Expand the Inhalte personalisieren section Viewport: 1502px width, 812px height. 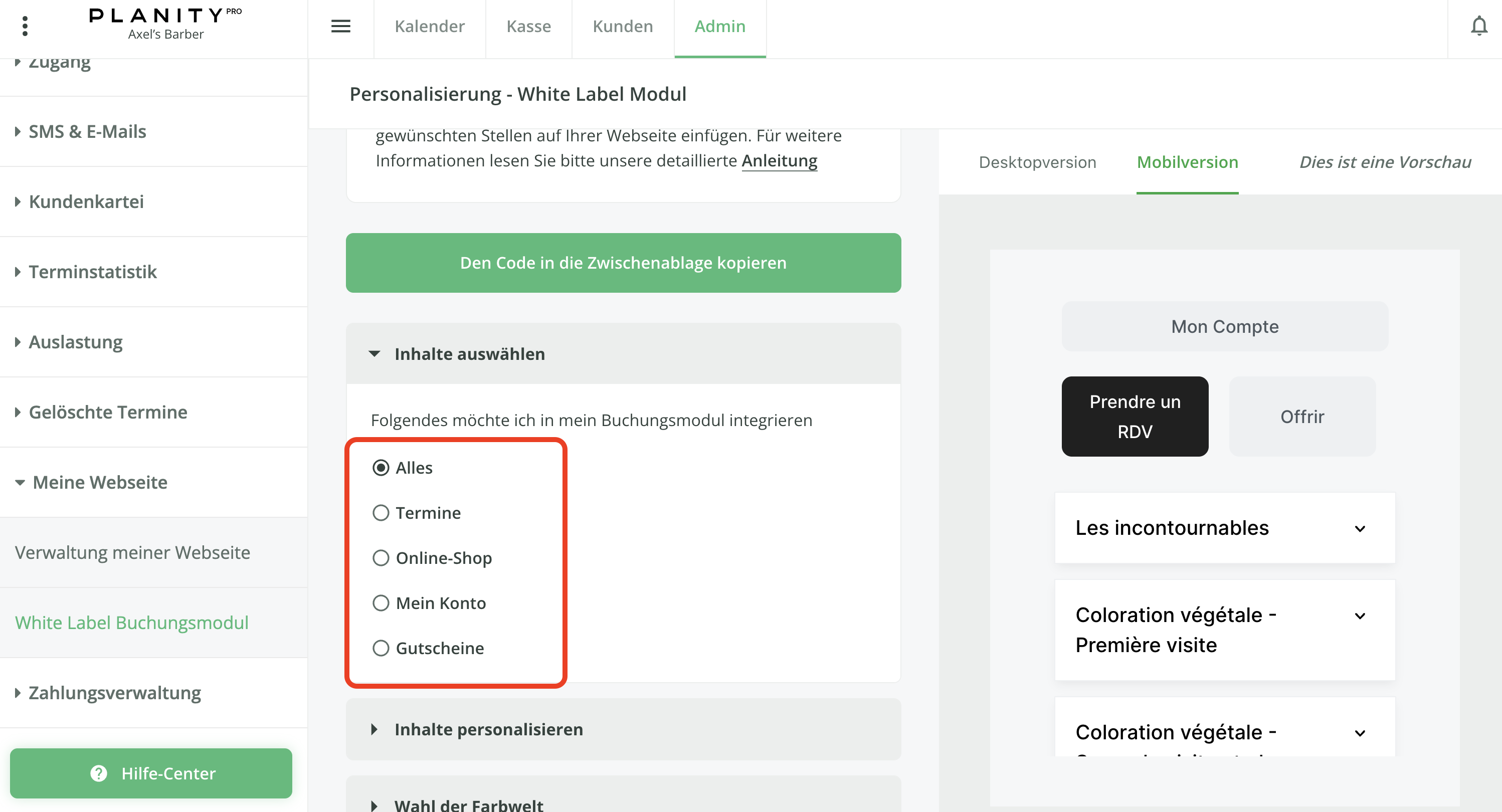pos(374,729)
